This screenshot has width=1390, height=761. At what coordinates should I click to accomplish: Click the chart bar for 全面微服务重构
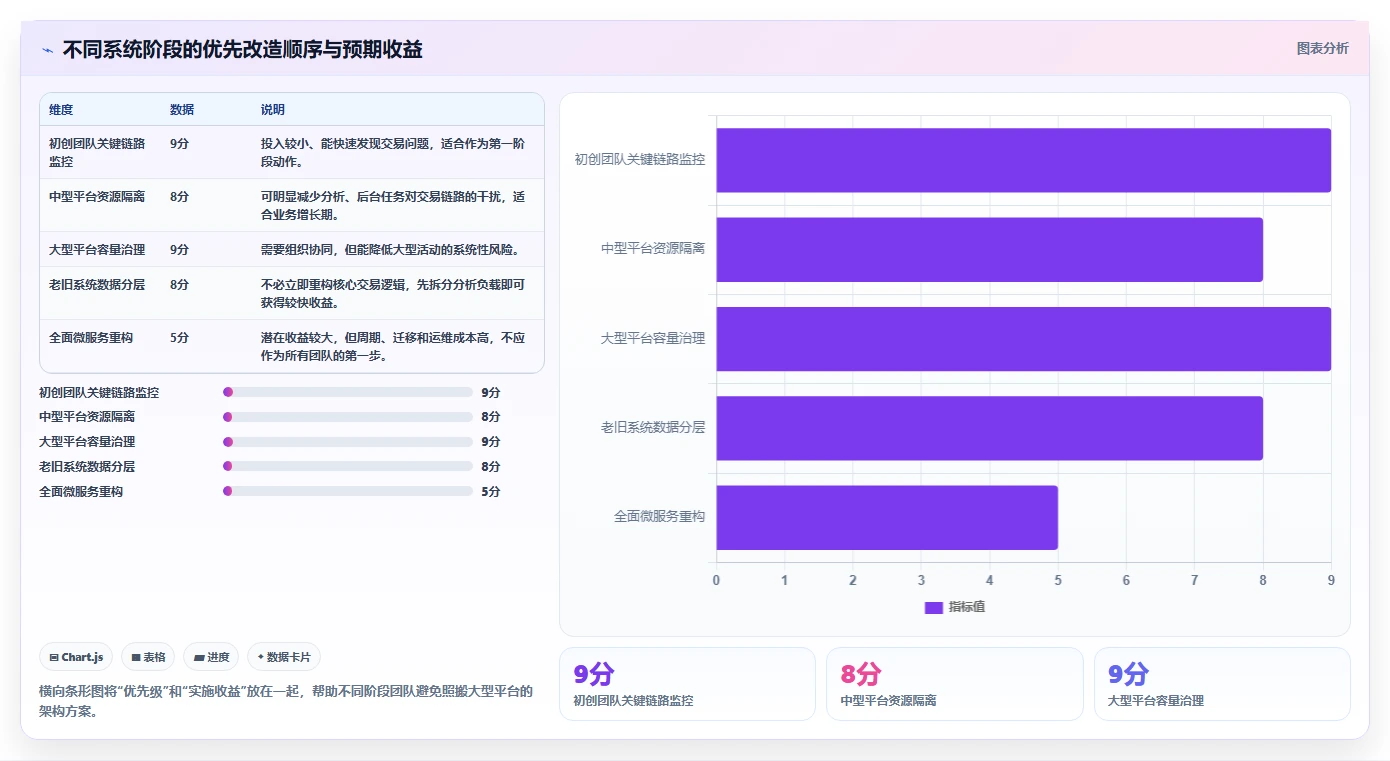(x=887, y=517)
